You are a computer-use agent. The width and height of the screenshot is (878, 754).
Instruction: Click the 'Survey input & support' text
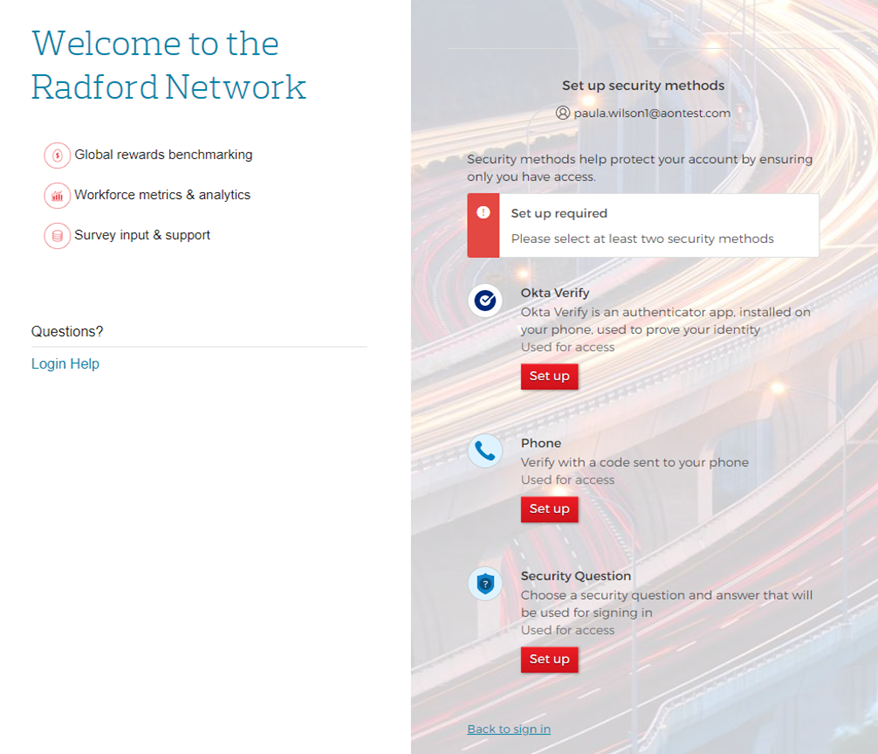pos(142,235)
